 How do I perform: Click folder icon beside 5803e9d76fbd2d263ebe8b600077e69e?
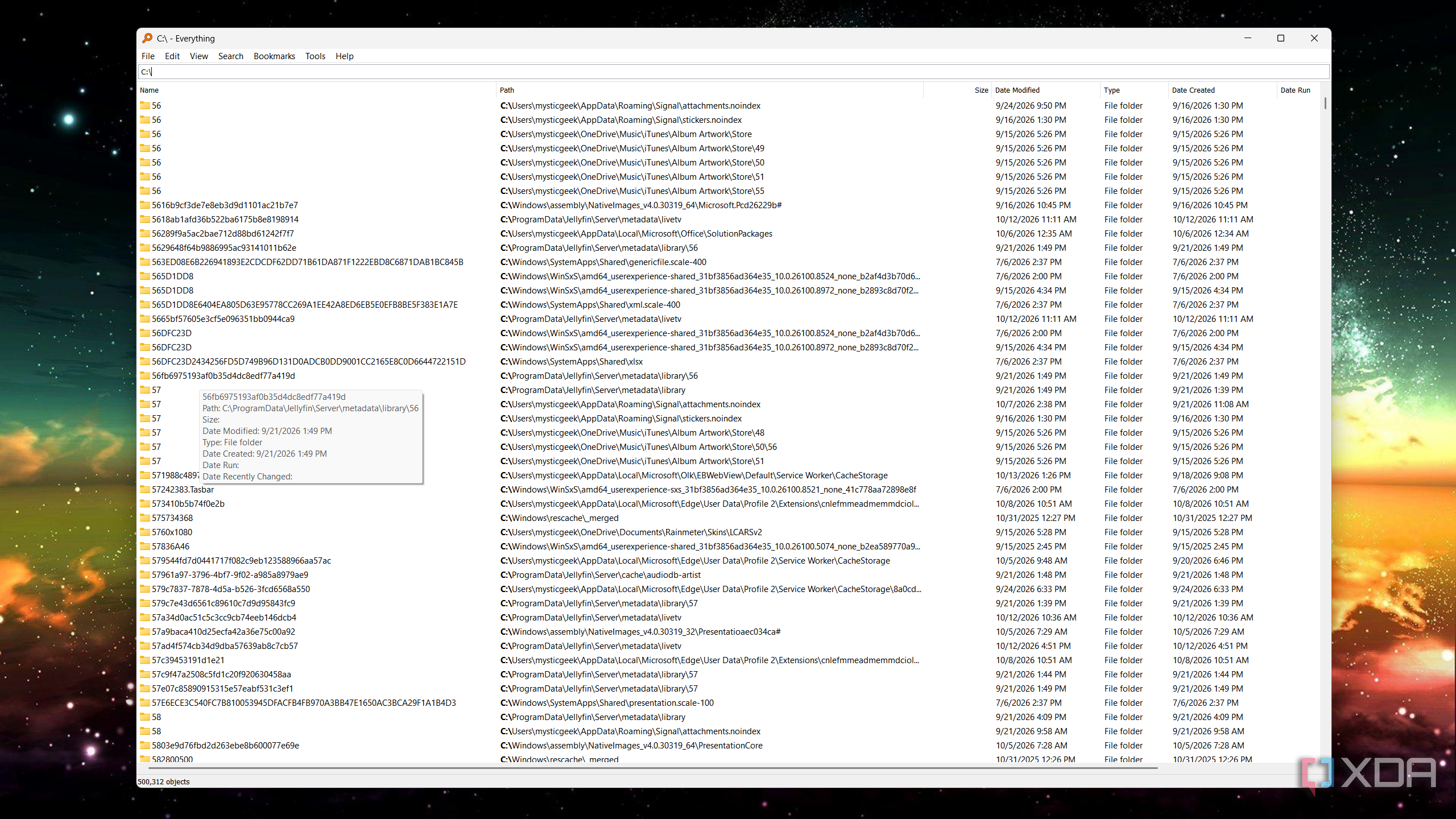145,745
